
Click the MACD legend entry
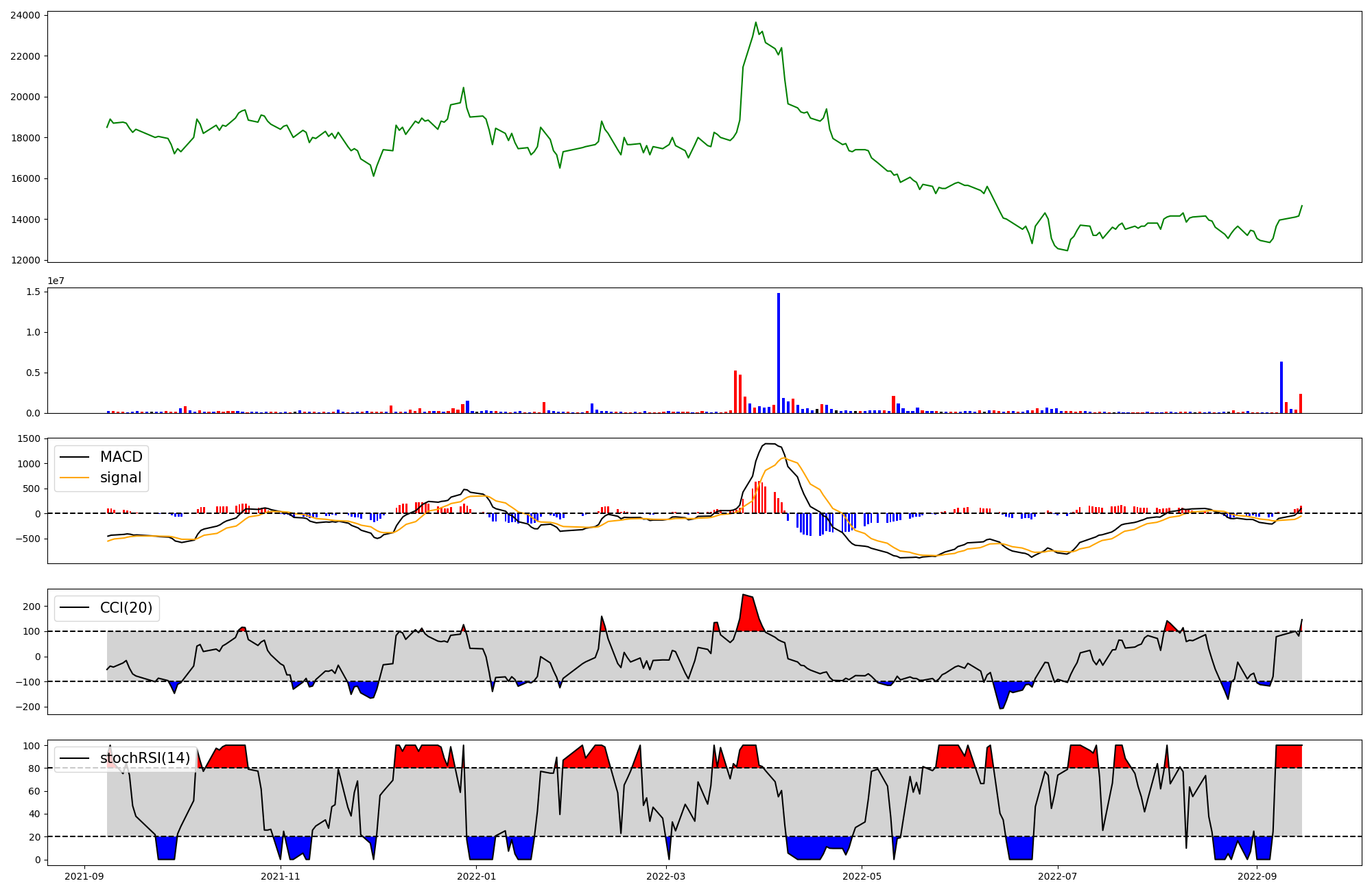tap(121, 457)
